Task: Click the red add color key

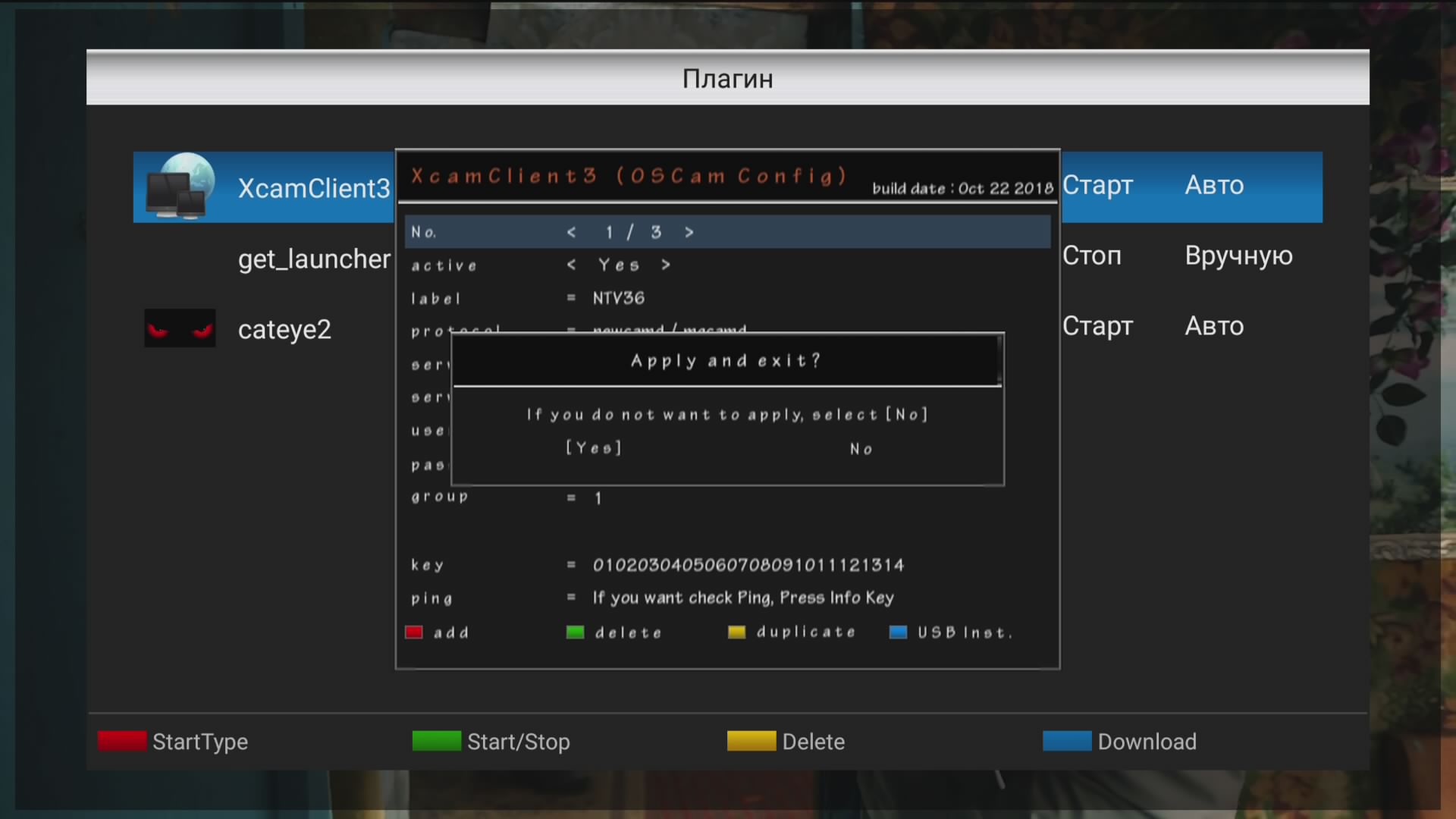Action: coord(414,632)
